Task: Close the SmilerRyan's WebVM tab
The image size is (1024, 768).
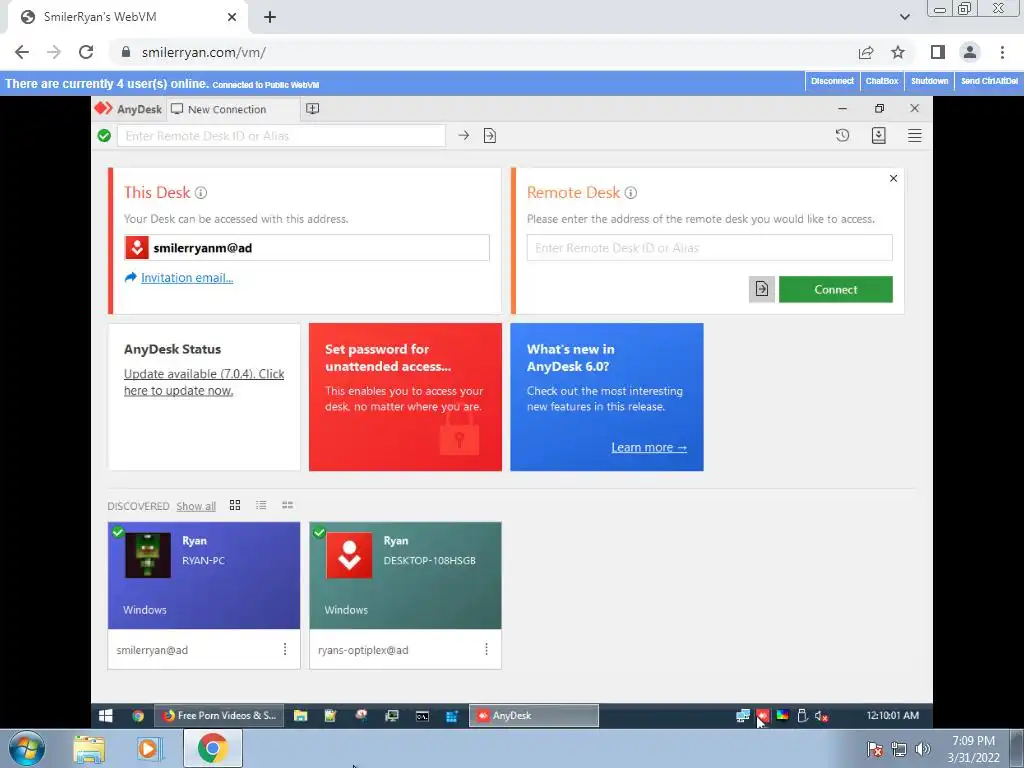Action: [x=232, y=17]
